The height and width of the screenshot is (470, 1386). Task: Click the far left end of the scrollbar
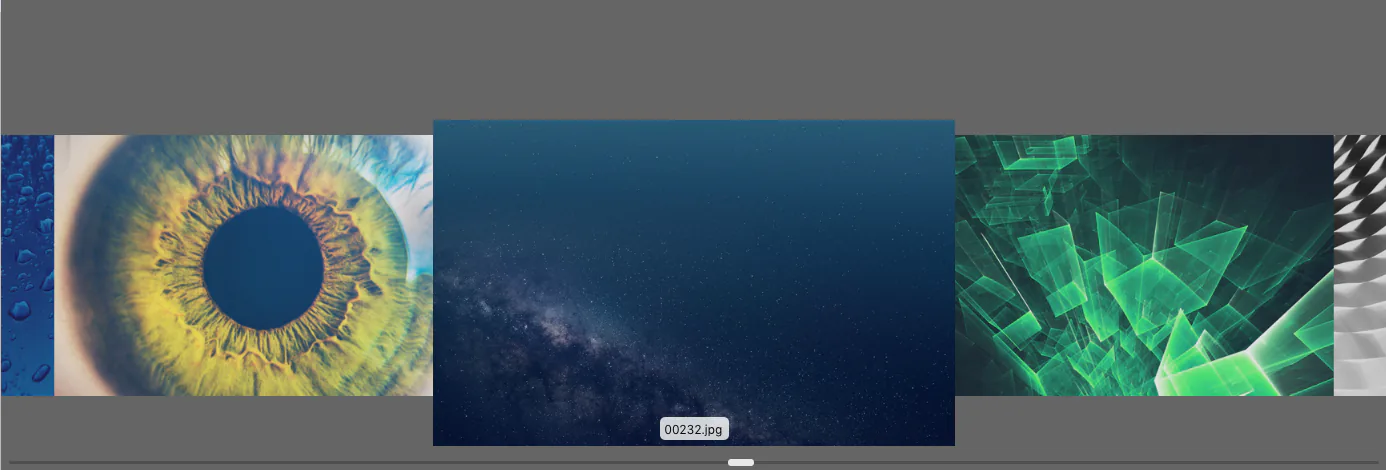14,462
